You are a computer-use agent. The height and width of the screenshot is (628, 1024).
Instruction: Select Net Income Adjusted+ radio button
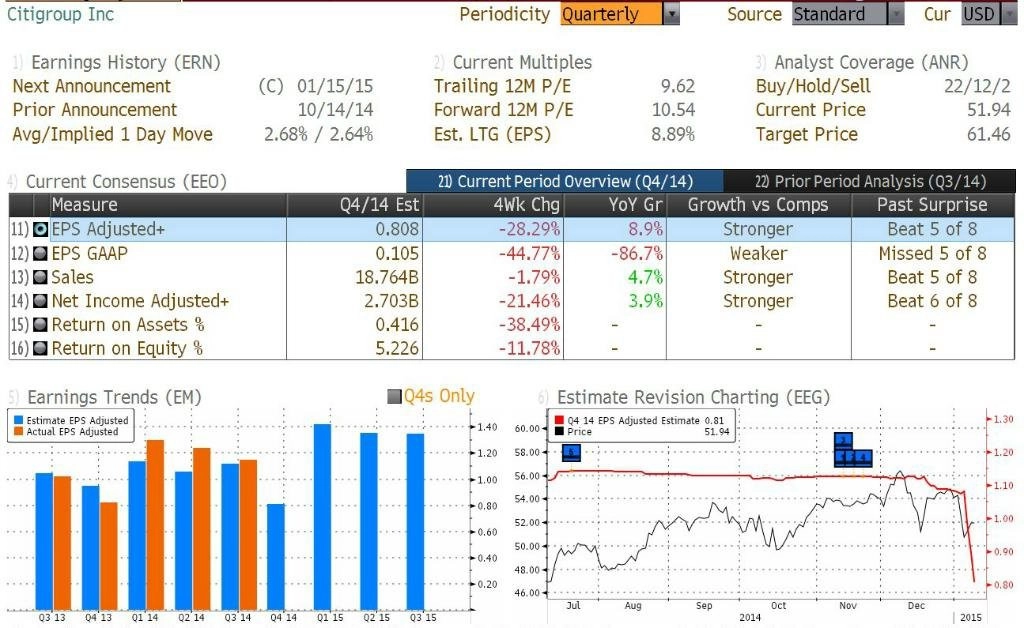pyautogui.click(x=40, y=301)
